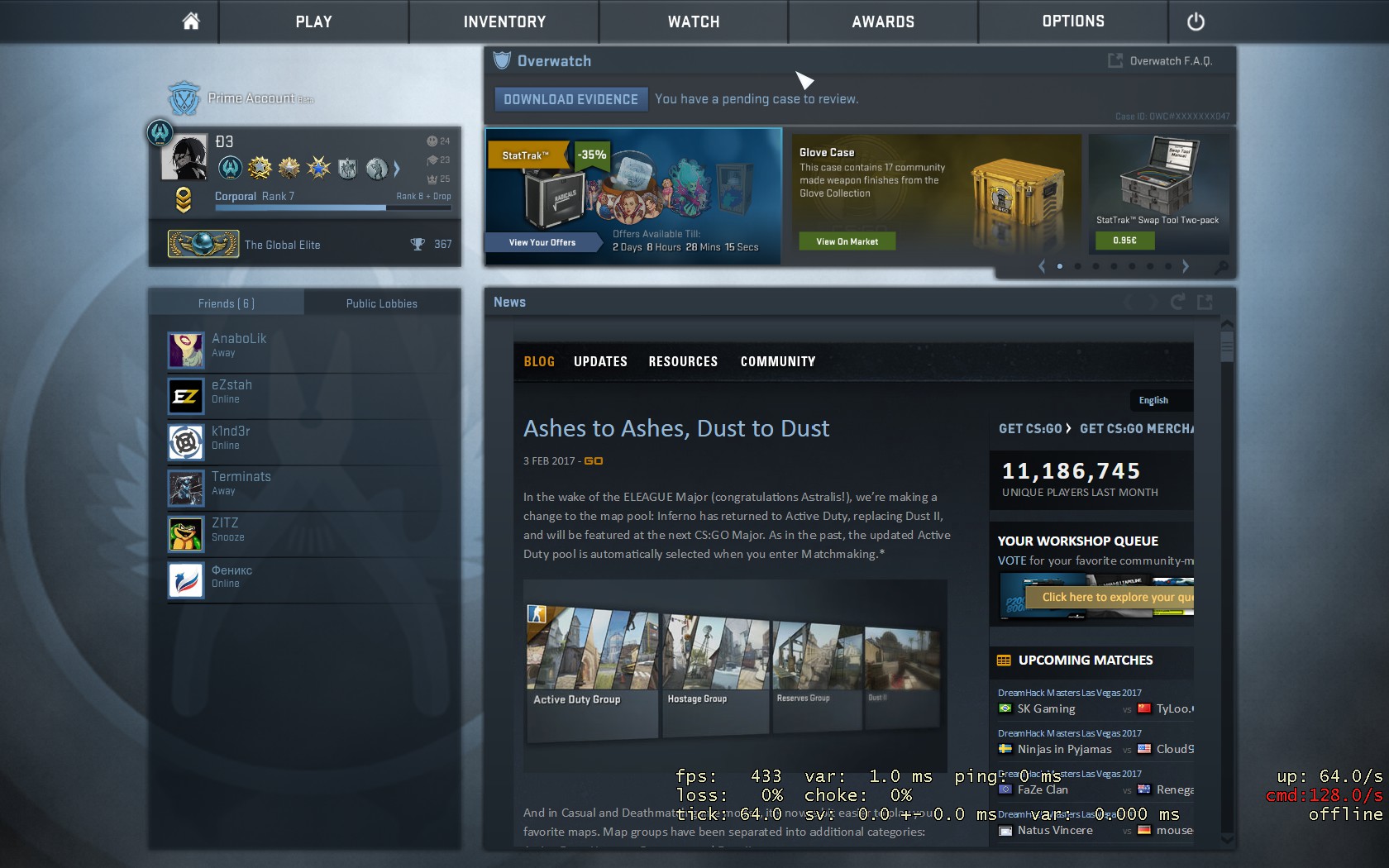Screen dimensions: 1389x868
Task: Open the WATCH menu
Action: pyautogui.click(x=694, y=21)
